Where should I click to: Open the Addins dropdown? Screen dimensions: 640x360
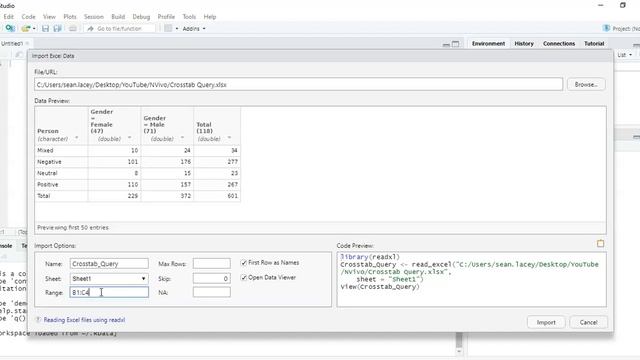pyautogui.click(x=194, y=29)
